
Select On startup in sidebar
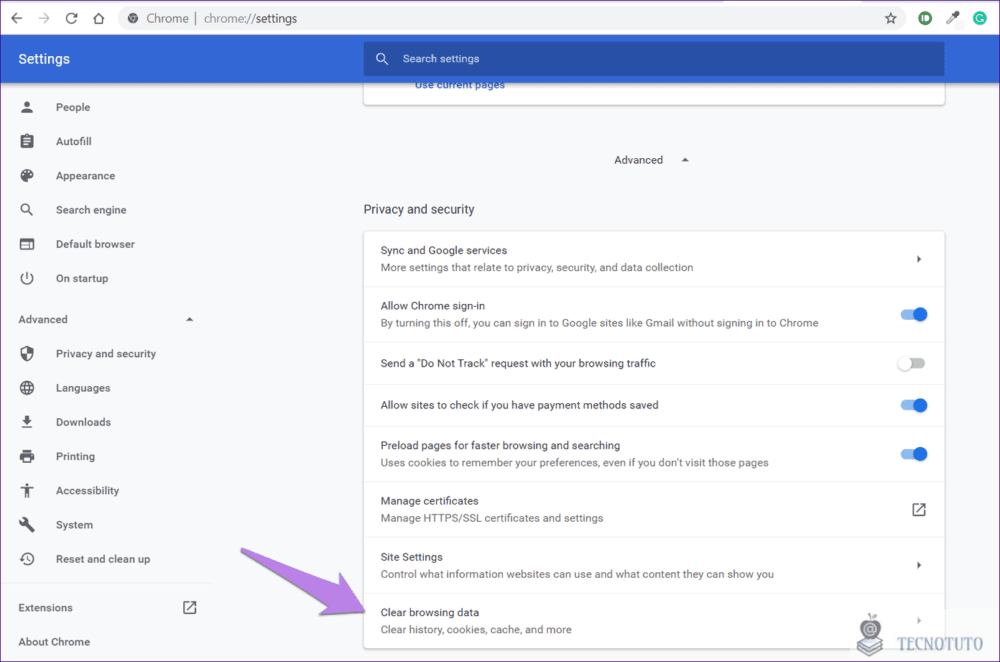(82, 278)
